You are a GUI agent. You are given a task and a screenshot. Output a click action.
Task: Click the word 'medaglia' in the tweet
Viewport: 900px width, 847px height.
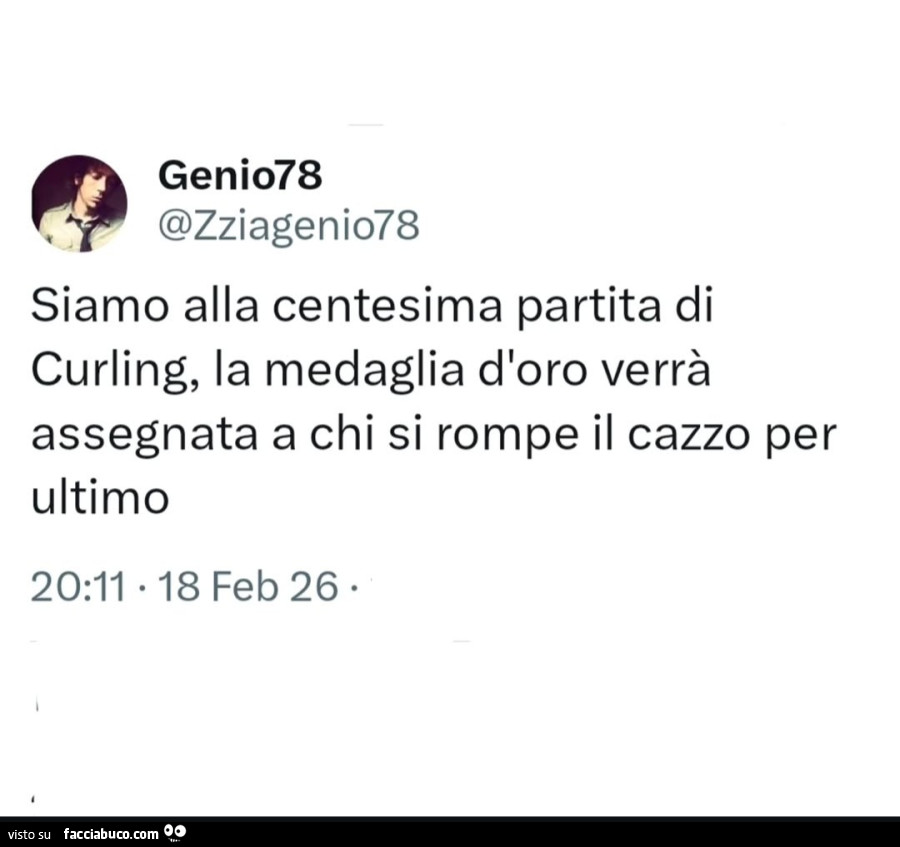point(364,371)
